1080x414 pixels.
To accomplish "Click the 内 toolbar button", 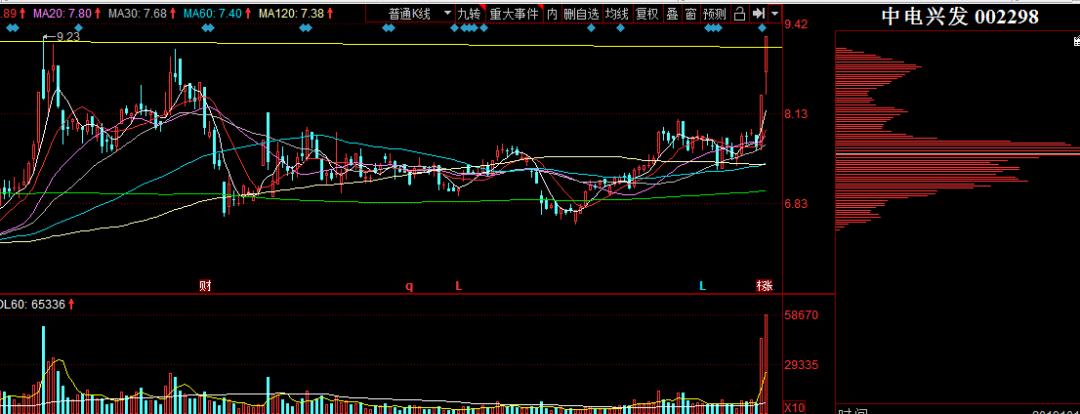I will point(552,13).
